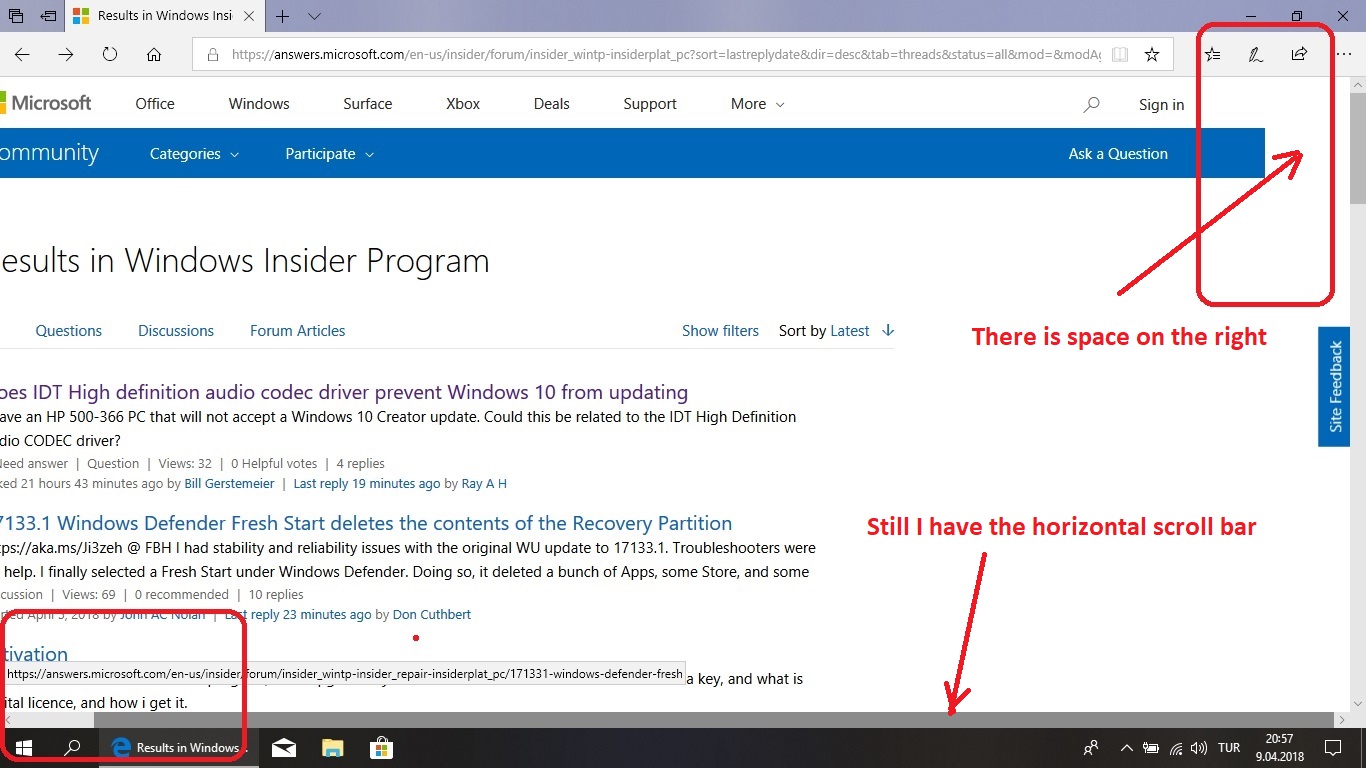
Task: Open the Last reply 23 minutes ago link
Action: pos(298,615)
